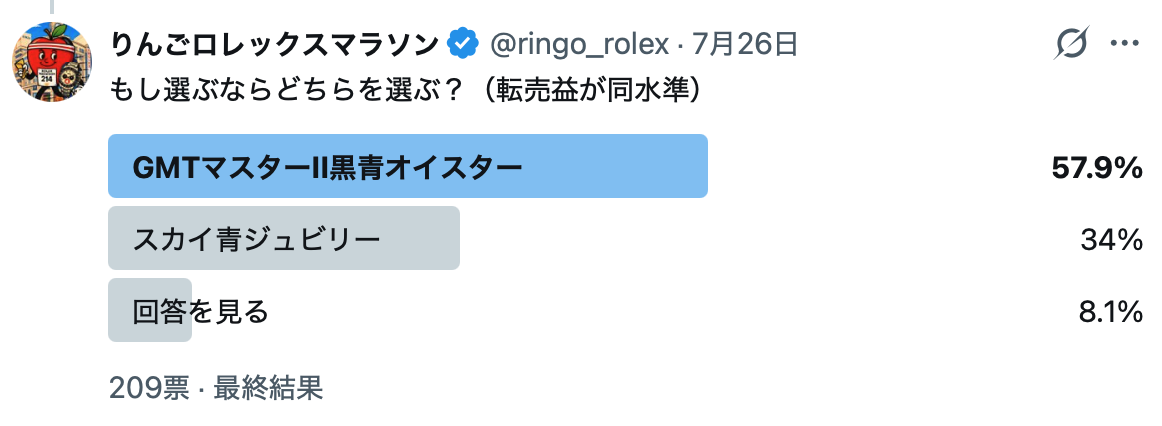The image size is (1162, 426).
Task: Open the 7月26日 post timestamp
Action: coord(744,45)
